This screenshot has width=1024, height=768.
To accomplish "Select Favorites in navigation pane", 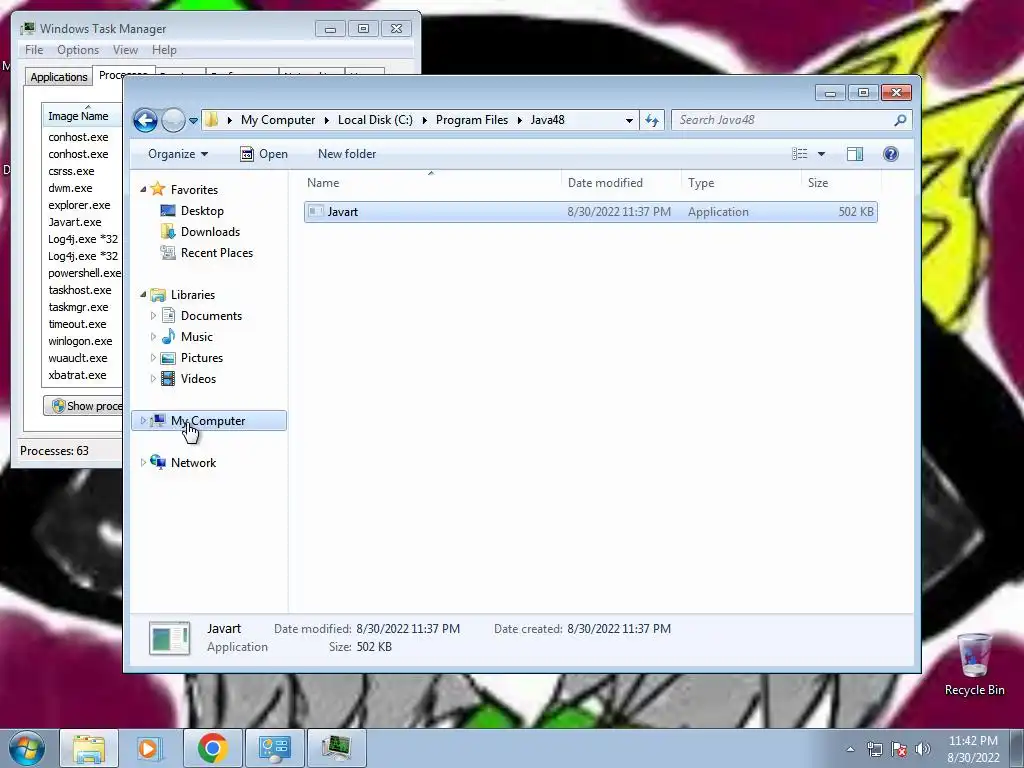I will [x=194, y=189].
